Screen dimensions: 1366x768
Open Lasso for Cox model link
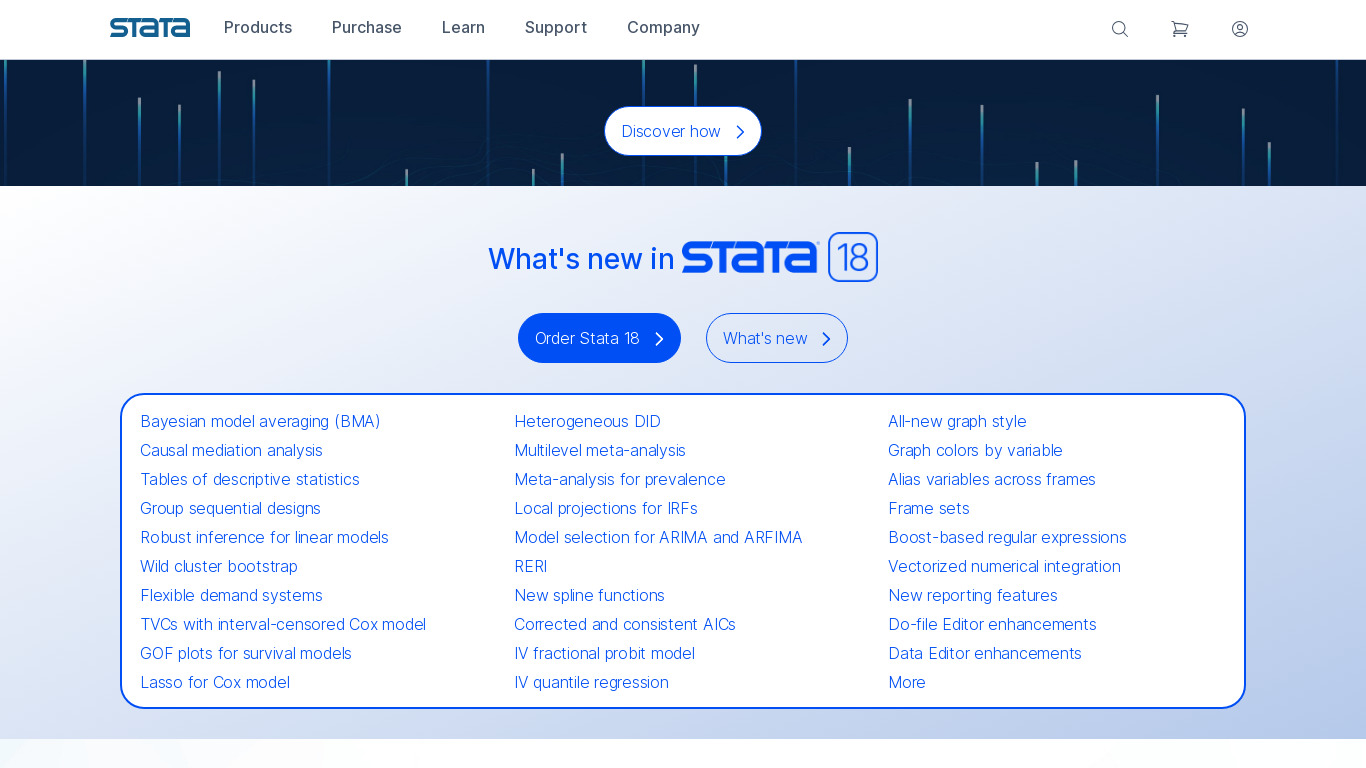pos(215,683)
